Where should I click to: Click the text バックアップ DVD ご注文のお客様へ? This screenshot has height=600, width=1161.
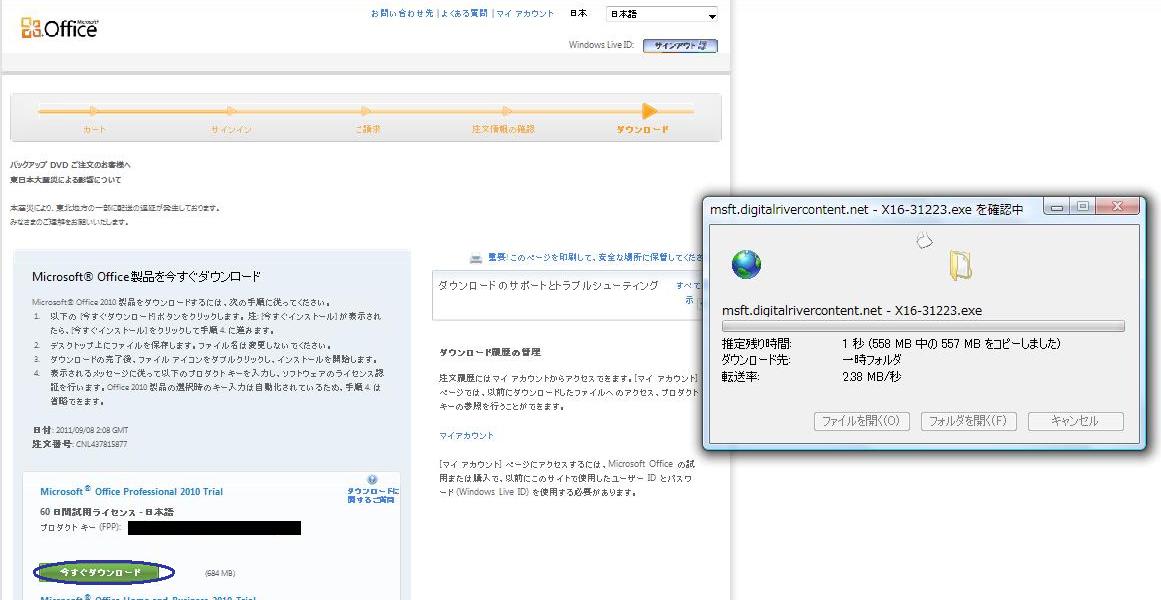(70, 164)
